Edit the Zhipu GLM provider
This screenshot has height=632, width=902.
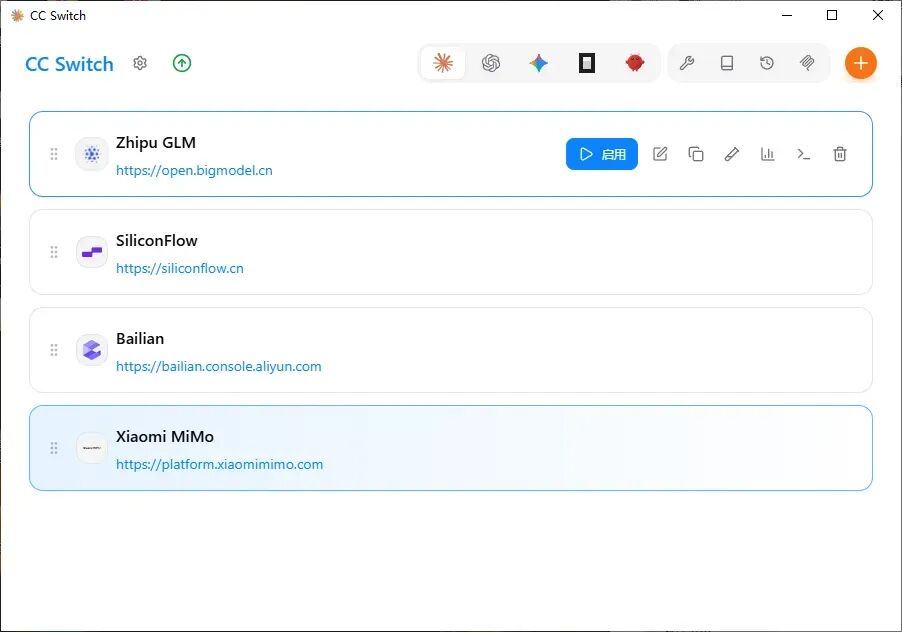[660, 154]
